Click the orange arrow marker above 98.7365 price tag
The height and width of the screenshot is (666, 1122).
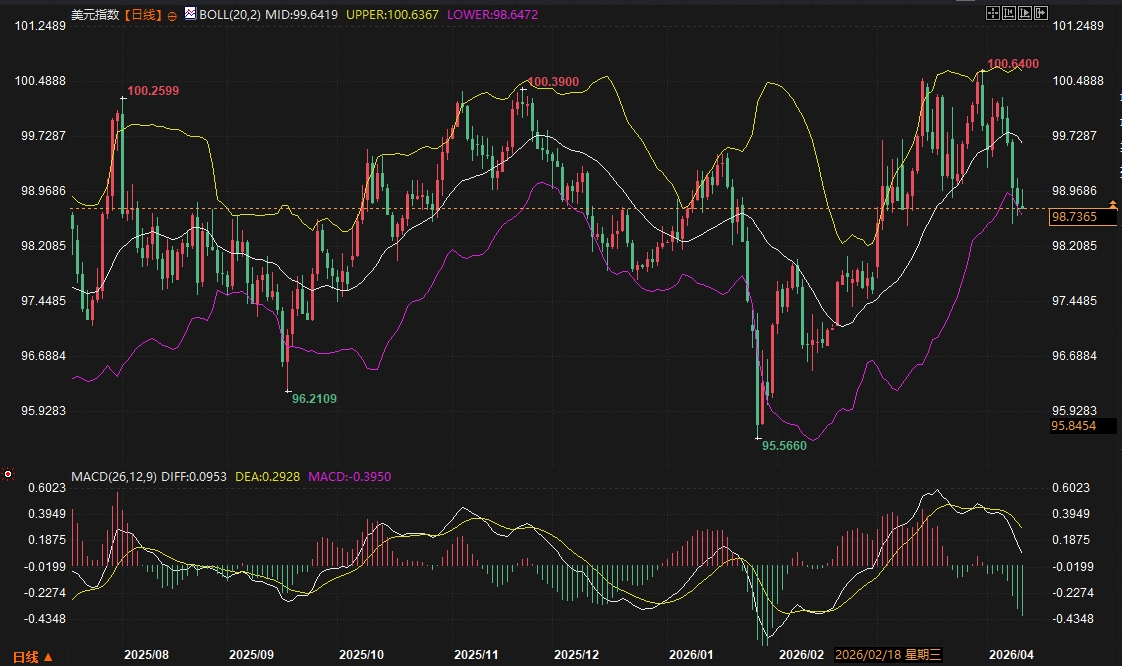[x=1113, y=205]
